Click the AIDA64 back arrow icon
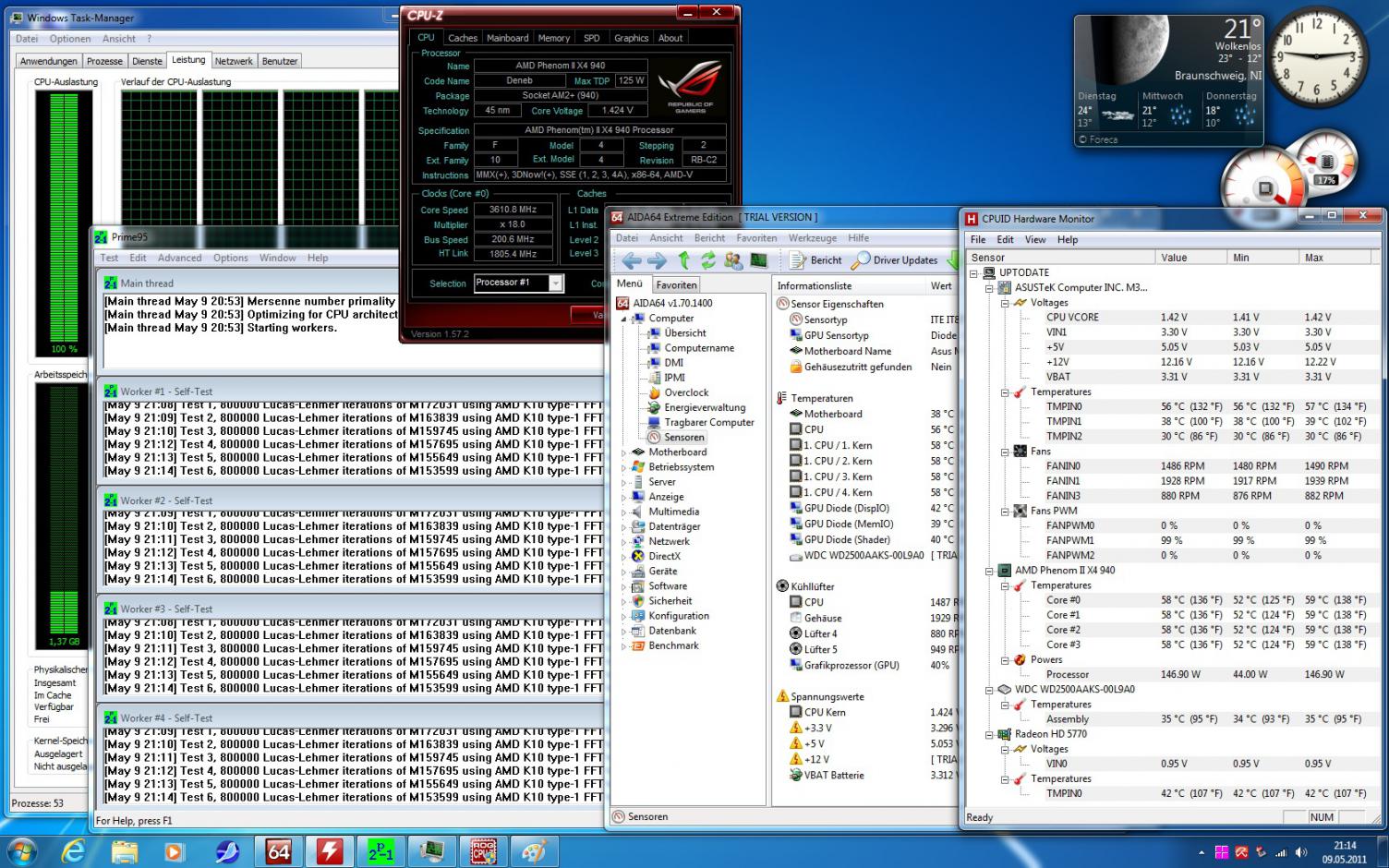 (631, 260)
